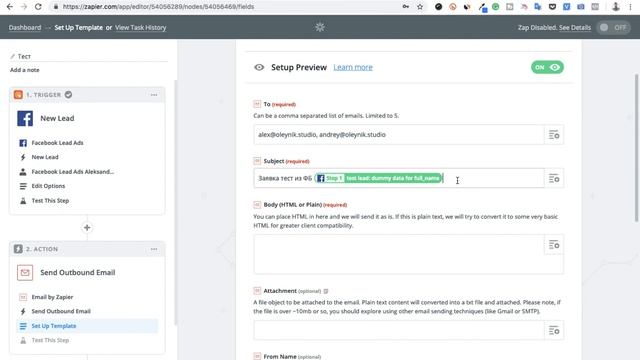Open the Facebook Lead Ads Aleksand... account
The width and height of the screenshot is (640, 360).
pos(73,172)
